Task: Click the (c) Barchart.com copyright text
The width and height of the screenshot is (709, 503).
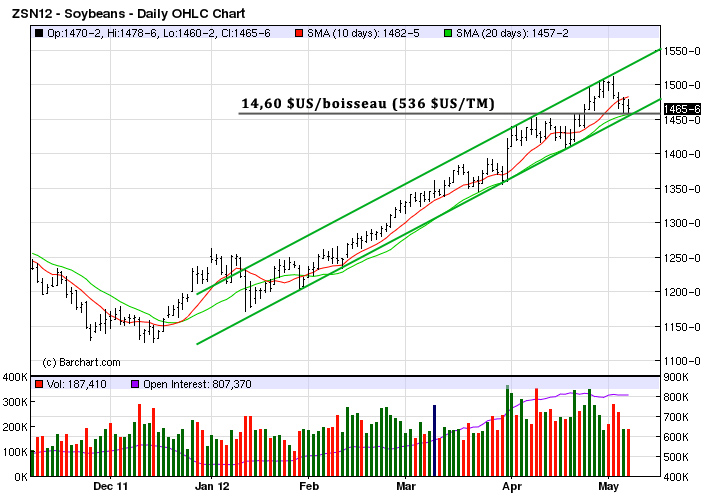Action: (81, 362)
